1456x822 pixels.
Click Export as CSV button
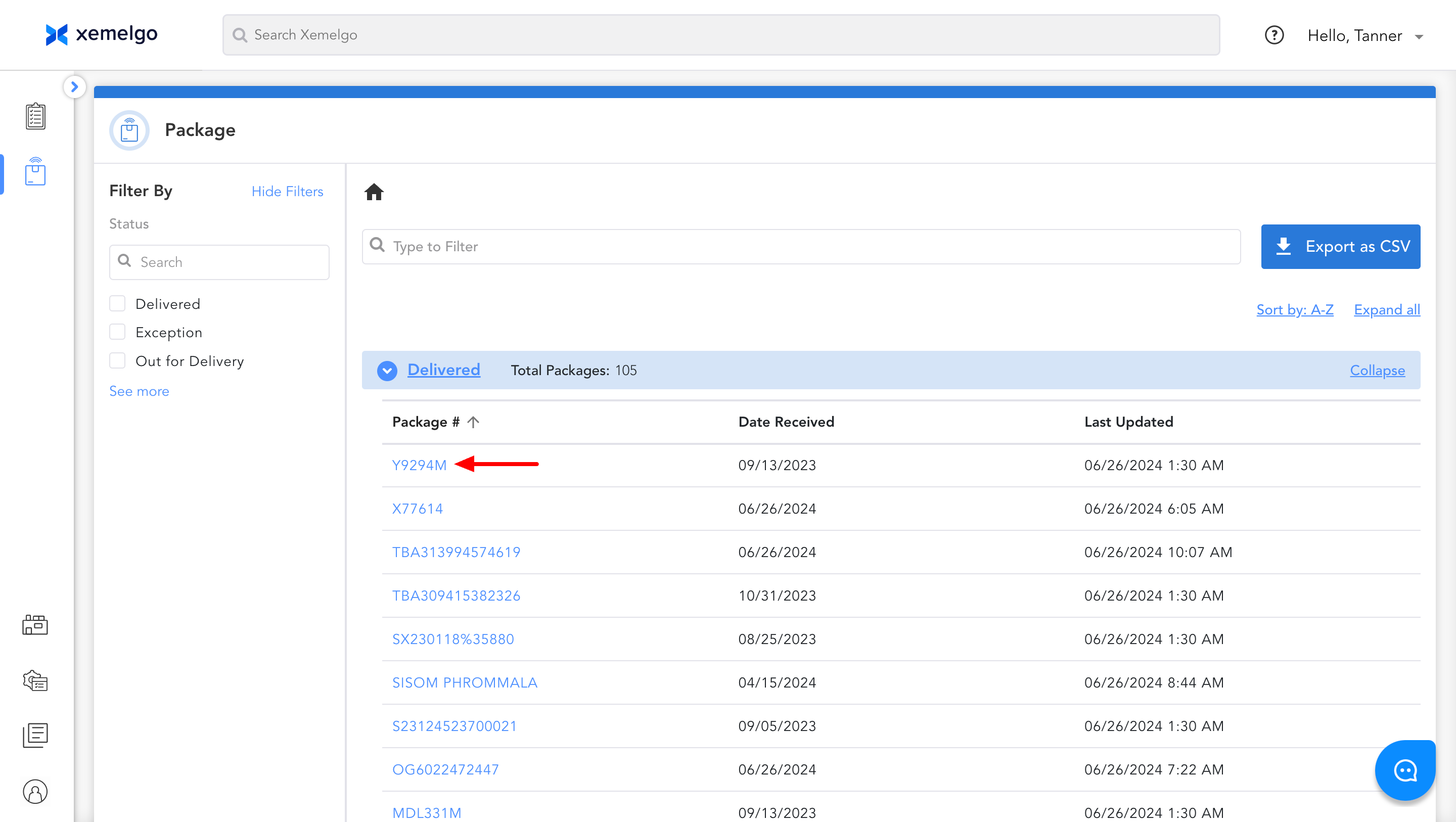point(1340,247)
